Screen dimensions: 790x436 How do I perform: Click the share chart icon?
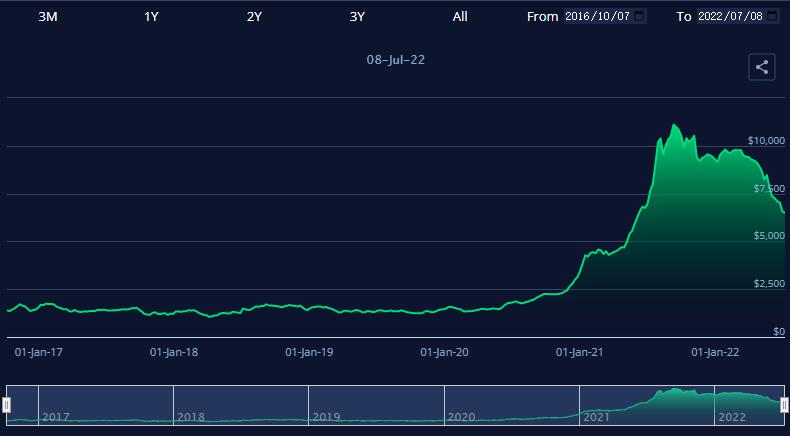[x=762, y=67]
